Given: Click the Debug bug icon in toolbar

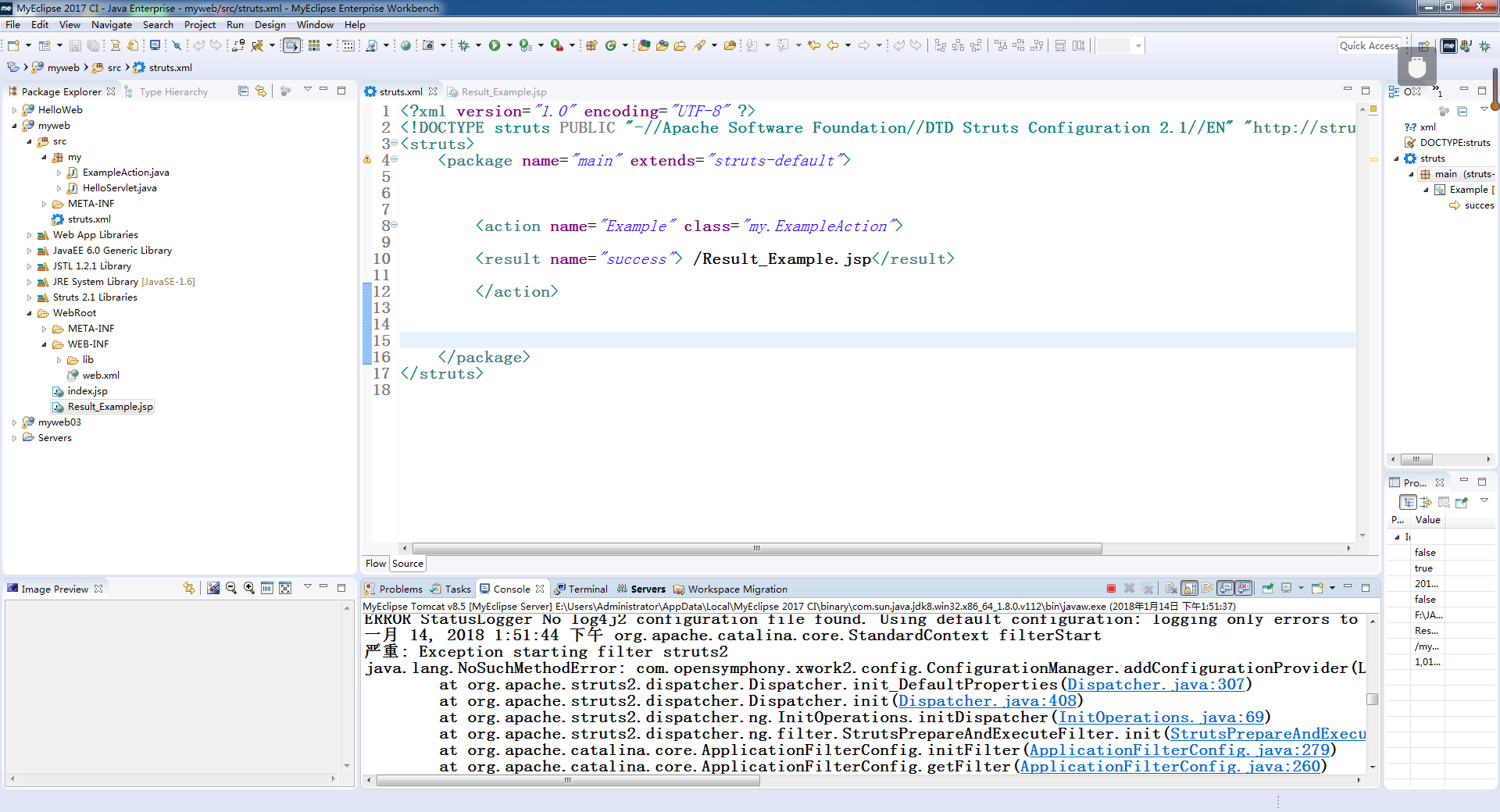Looking at the screenshot, I should (x=464, y=46).
